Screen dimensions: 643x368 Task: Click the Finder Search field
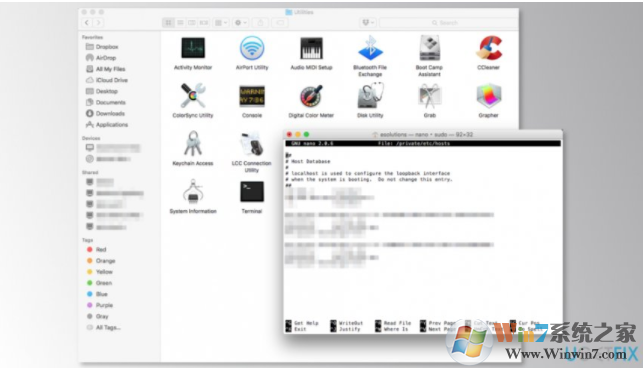[x=449, y=23]
